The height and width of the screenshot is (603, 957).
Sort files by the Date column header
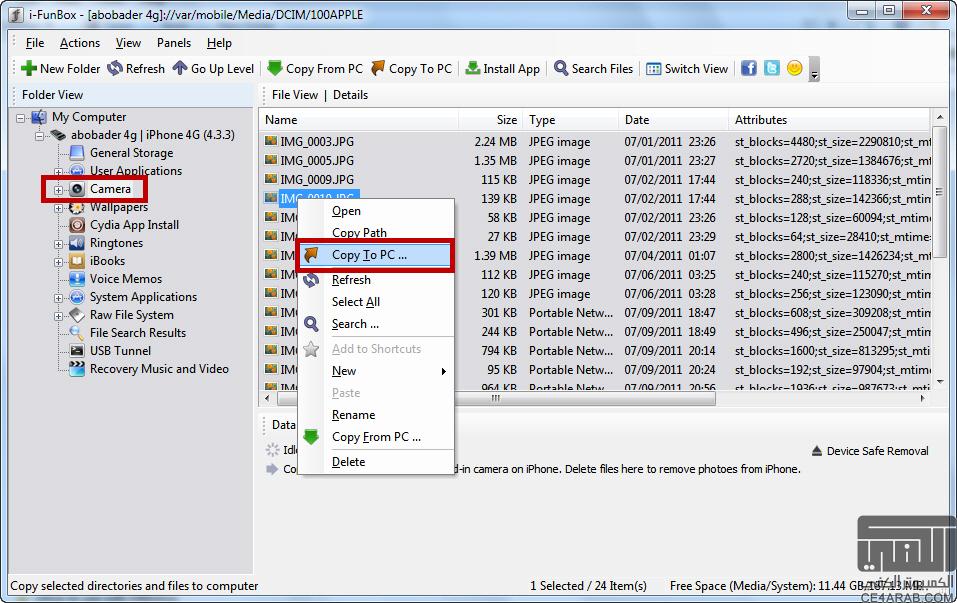tap(673, 120)
